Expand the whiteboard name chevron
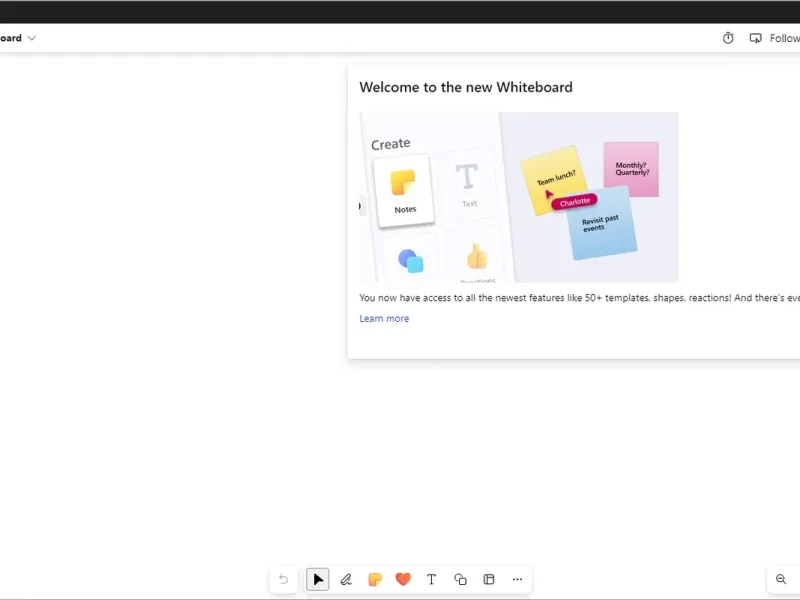800x600 pixels. pyautogui.click(x=32, y=38)
